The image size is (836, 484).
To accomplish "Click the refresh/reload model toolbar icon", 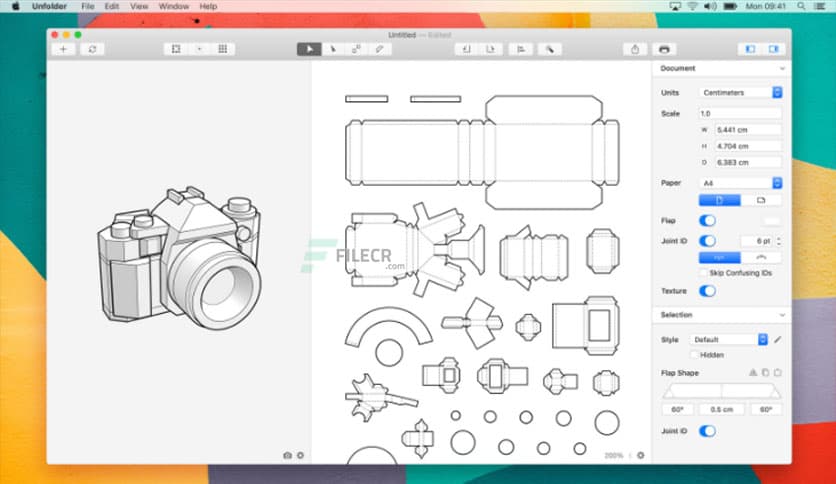I will [x=93, y=49].
